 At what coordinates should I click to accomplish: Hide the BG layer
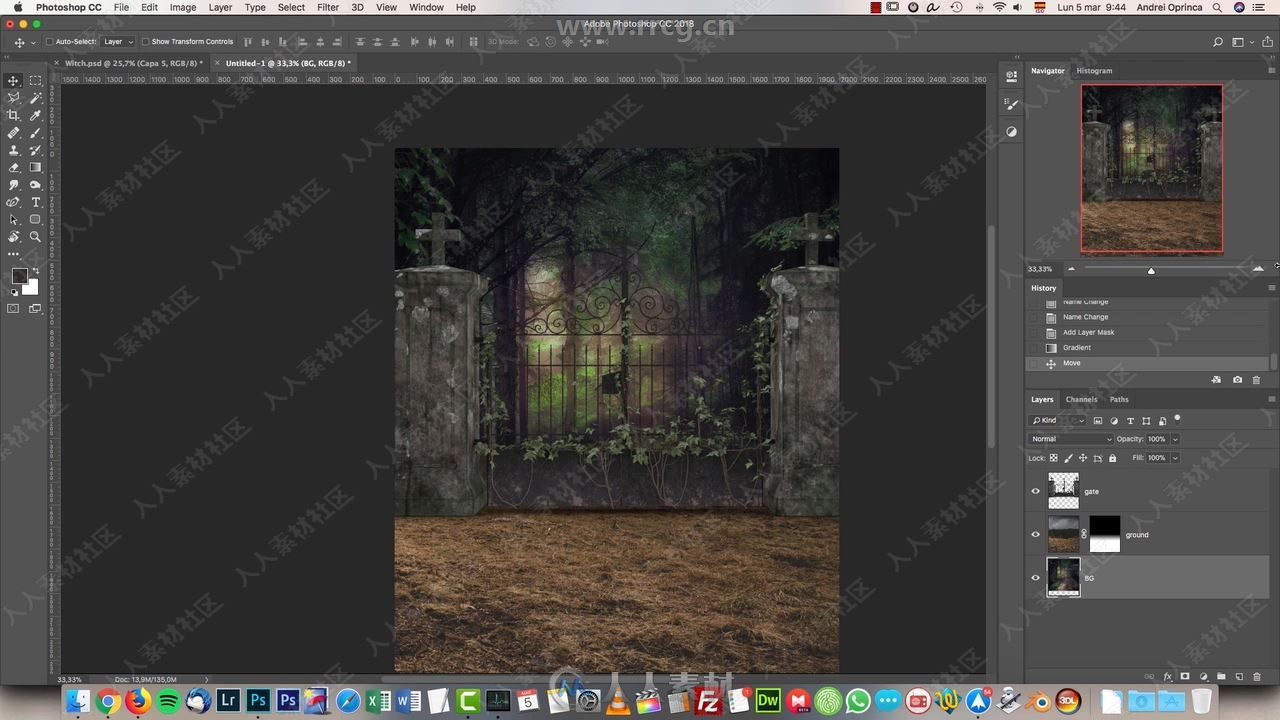[1035, 577]
